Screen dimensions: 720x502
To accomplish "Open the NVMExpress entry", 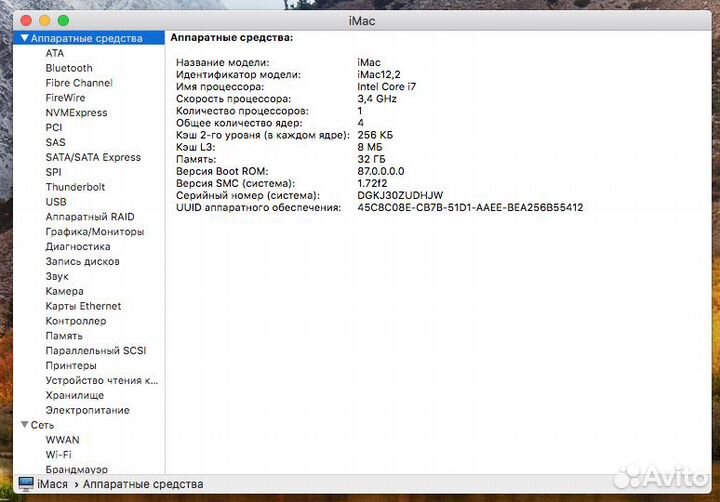I will click(x=76, y=113).
